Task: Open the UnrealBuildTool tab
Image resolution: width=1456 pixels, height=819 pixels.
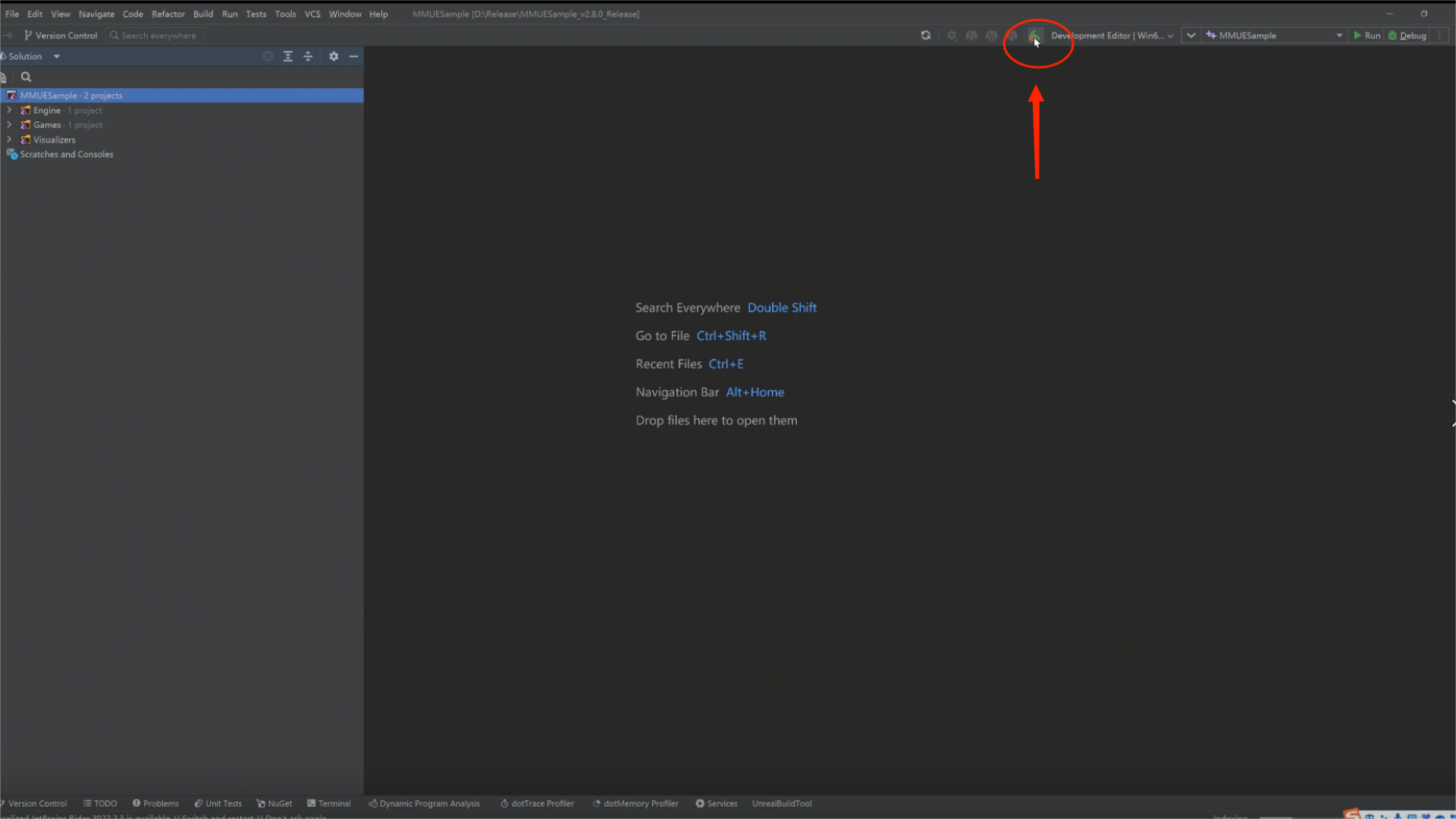Action: click(782, 803)
